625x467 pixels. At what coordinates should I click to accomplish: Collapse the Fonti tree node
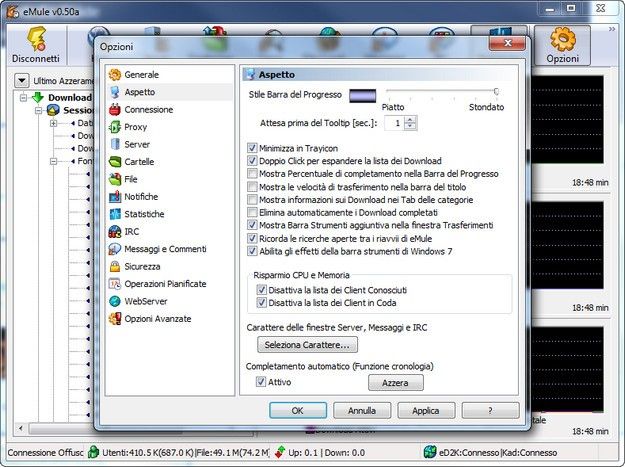[53, 161]
